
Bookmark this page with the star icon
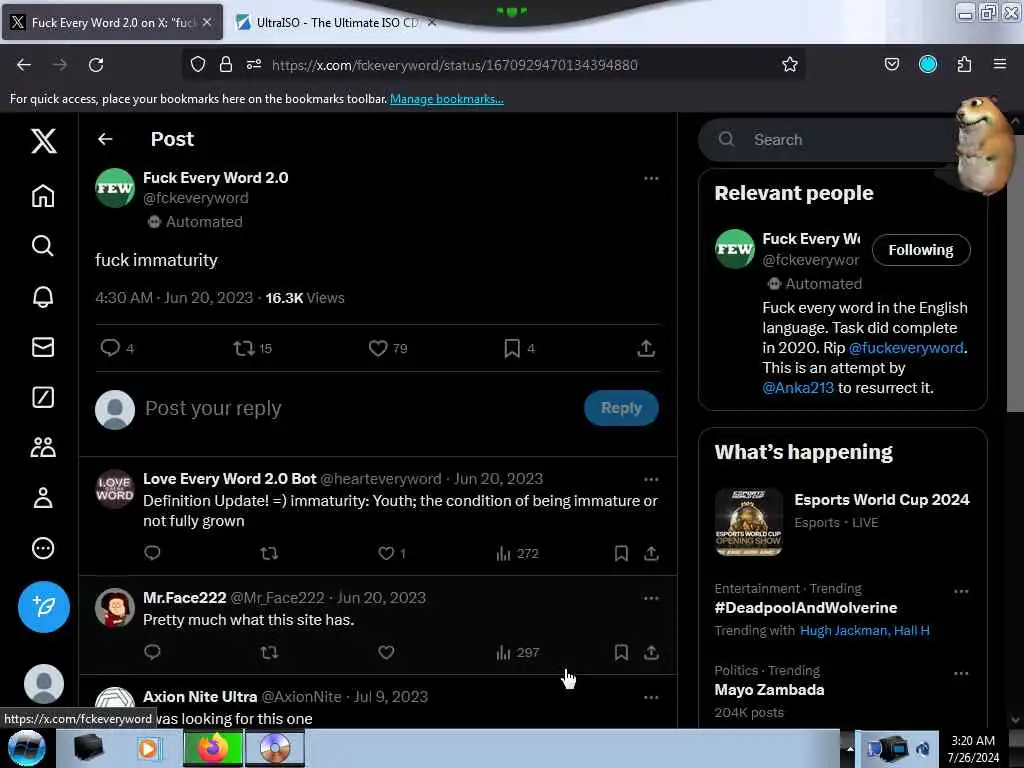click(790, 64)
